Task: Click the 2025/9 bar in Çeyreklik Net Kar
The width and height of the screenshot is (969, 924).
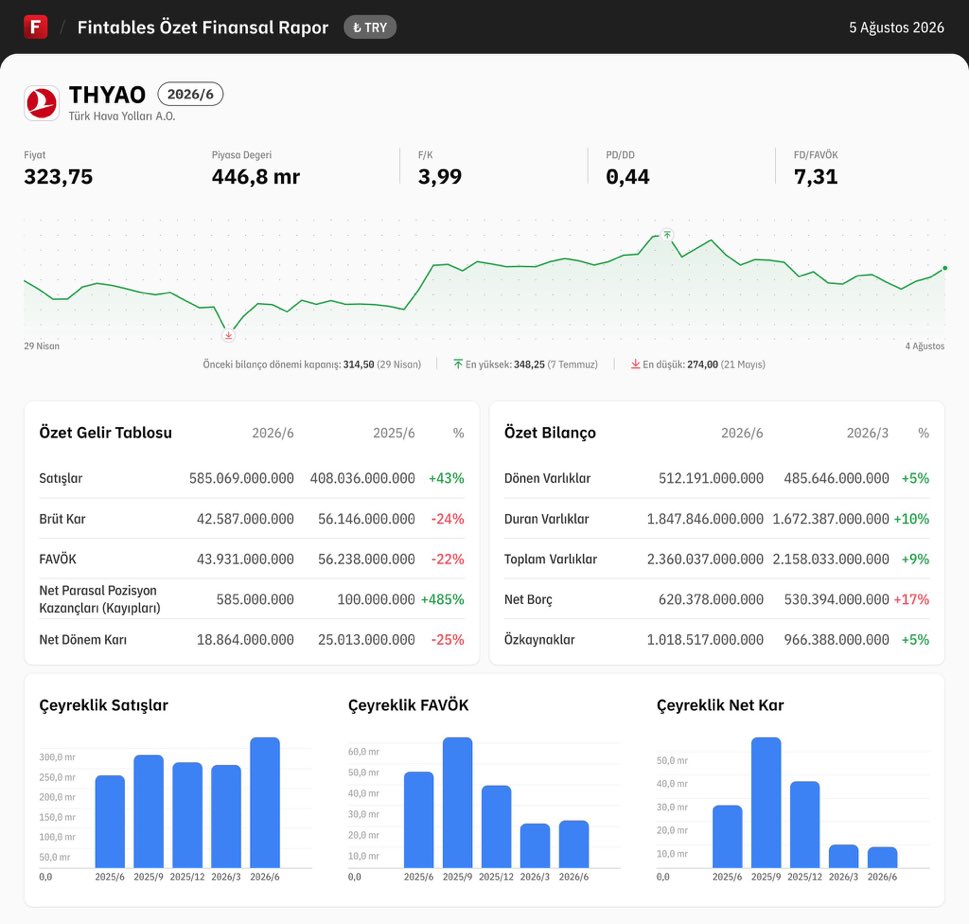Action: click(x=766, y=802)
